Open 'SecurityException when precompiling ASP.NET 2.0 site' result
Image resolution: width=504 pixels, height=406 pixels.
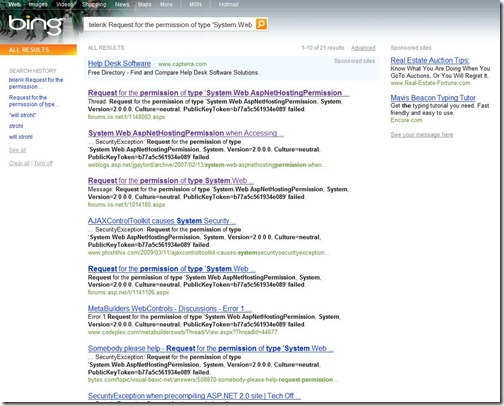pyautogui.click(x=194, y=396)
